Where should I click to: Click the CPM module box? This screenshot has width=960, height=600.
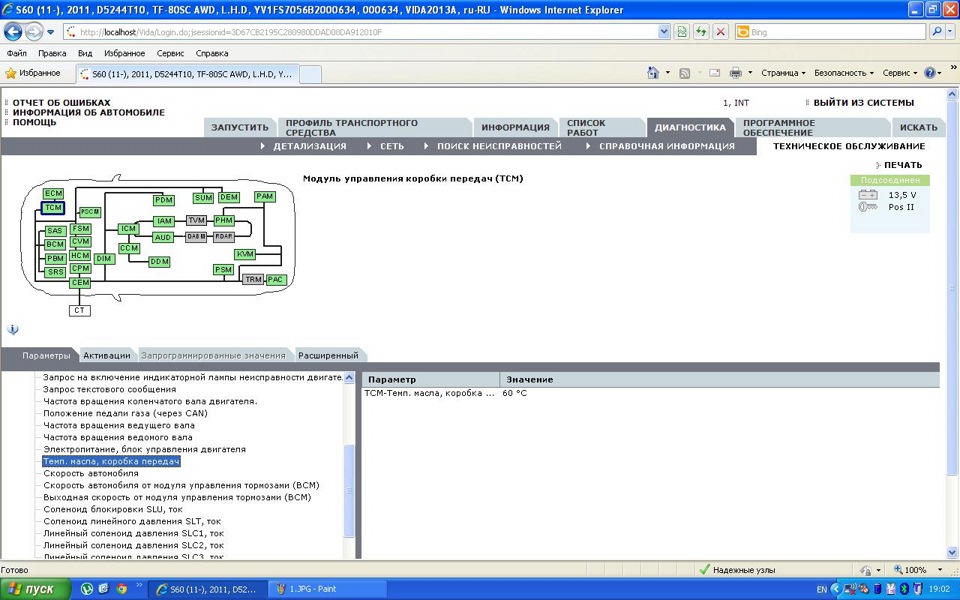(x=80, y=268)
